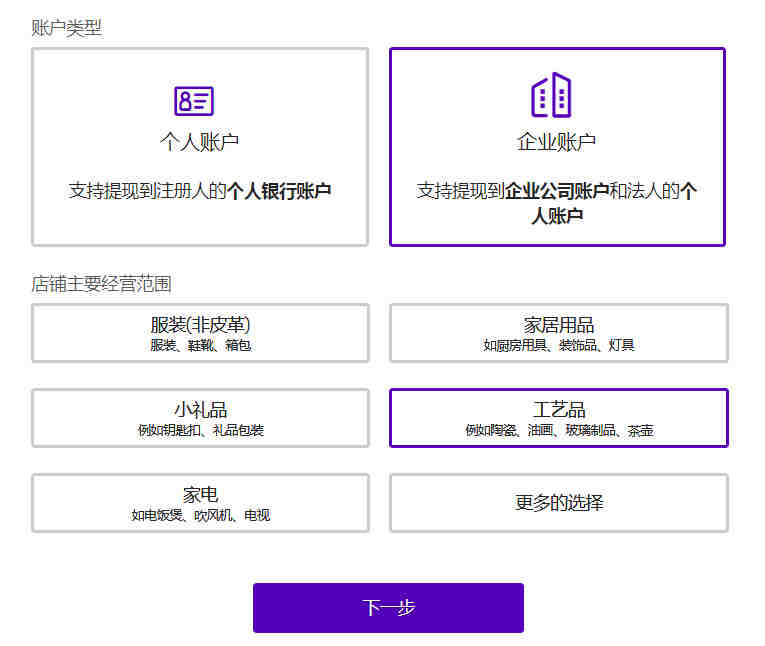This screenshot has height=646, width=765.
Task: Choose 小礼品 business category
Action: coord(200,418)
